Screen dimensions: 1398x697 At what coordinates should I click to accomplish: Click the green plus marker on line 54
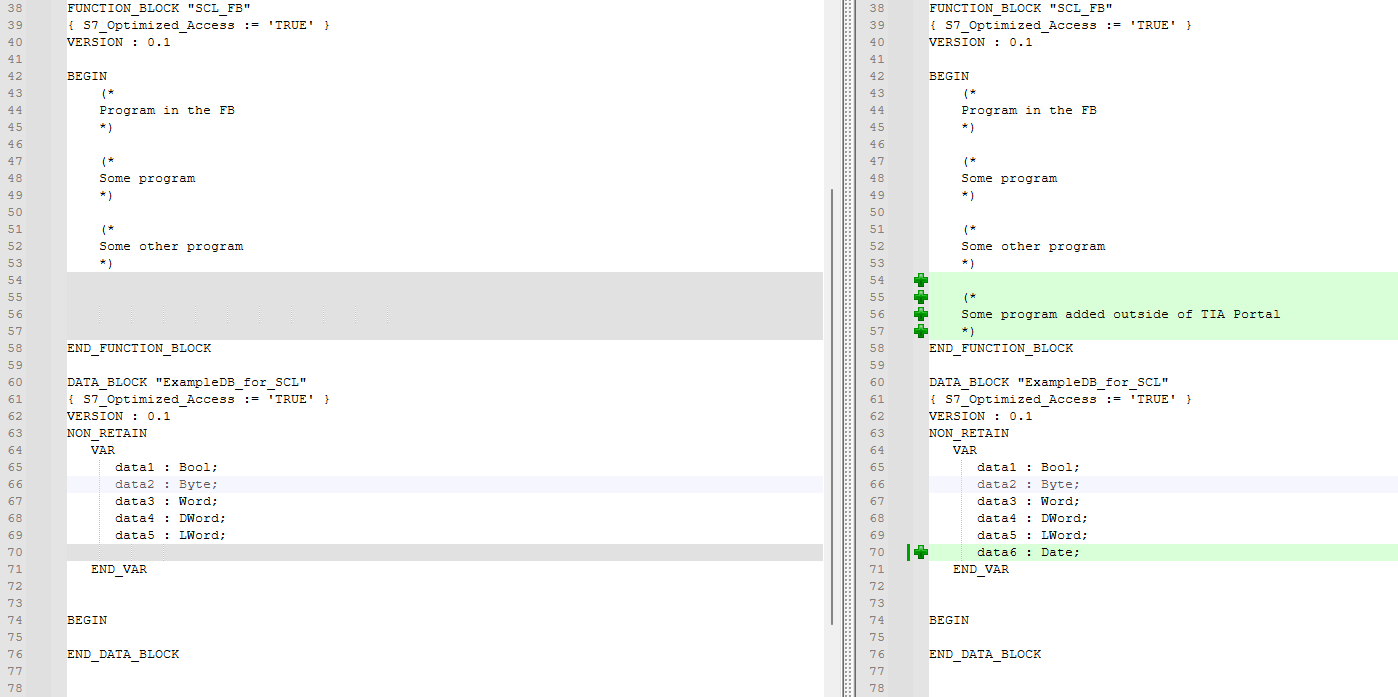pos(920,281)
